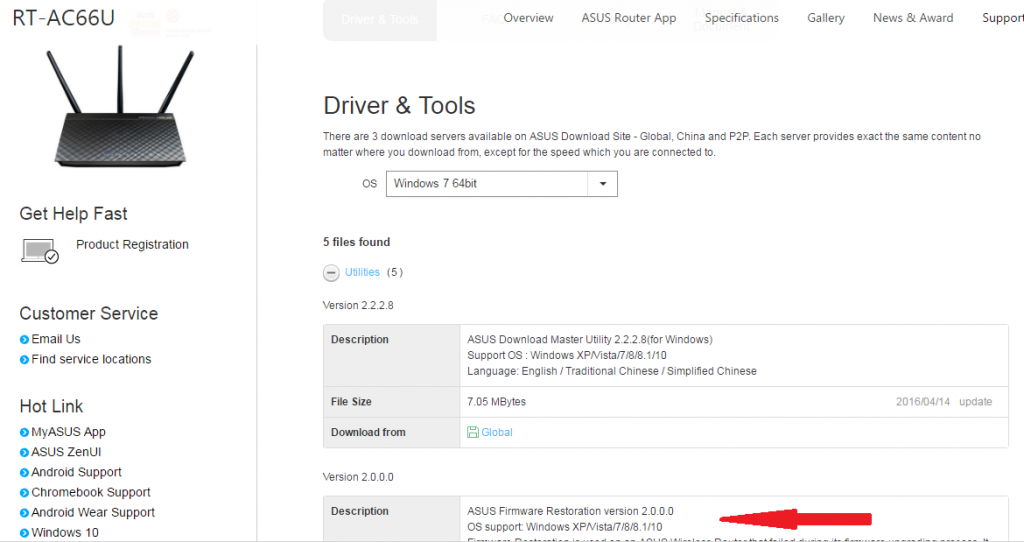Viewport: 1024px width, 542px height.
Task: Click the Driver & Tools heading
Action: pyautogui.click(x=399, y=106)
